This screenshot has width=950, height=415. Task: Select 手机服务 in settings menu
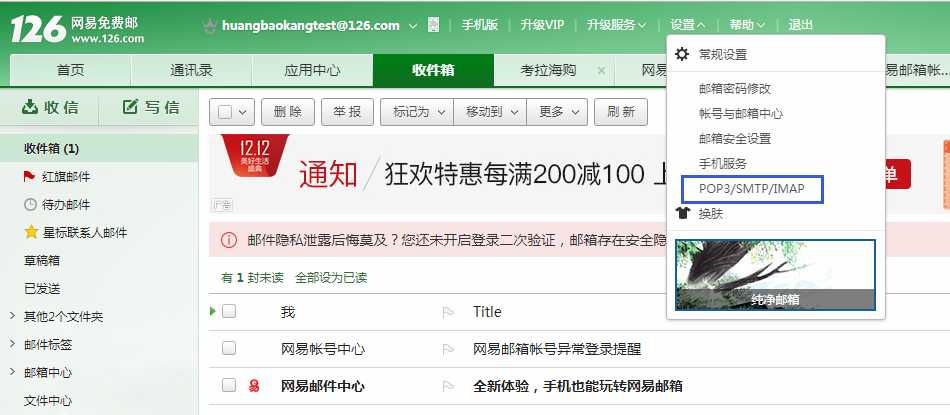tap(723, 164)
